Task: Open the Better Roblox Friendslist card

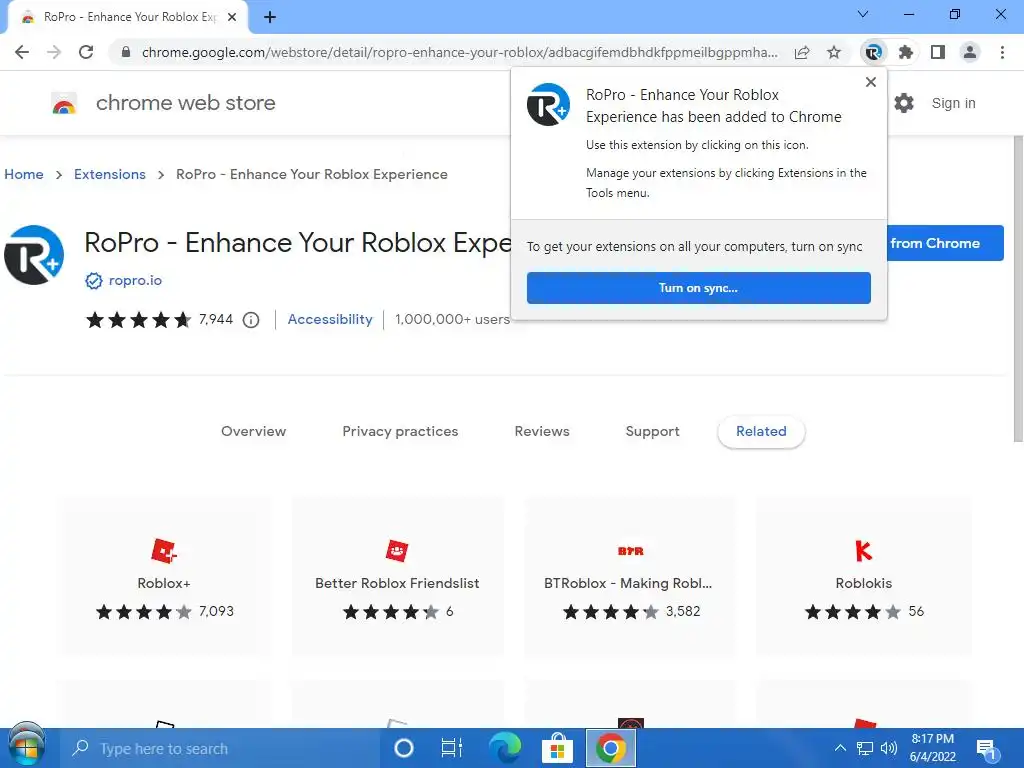Action: 397,576
